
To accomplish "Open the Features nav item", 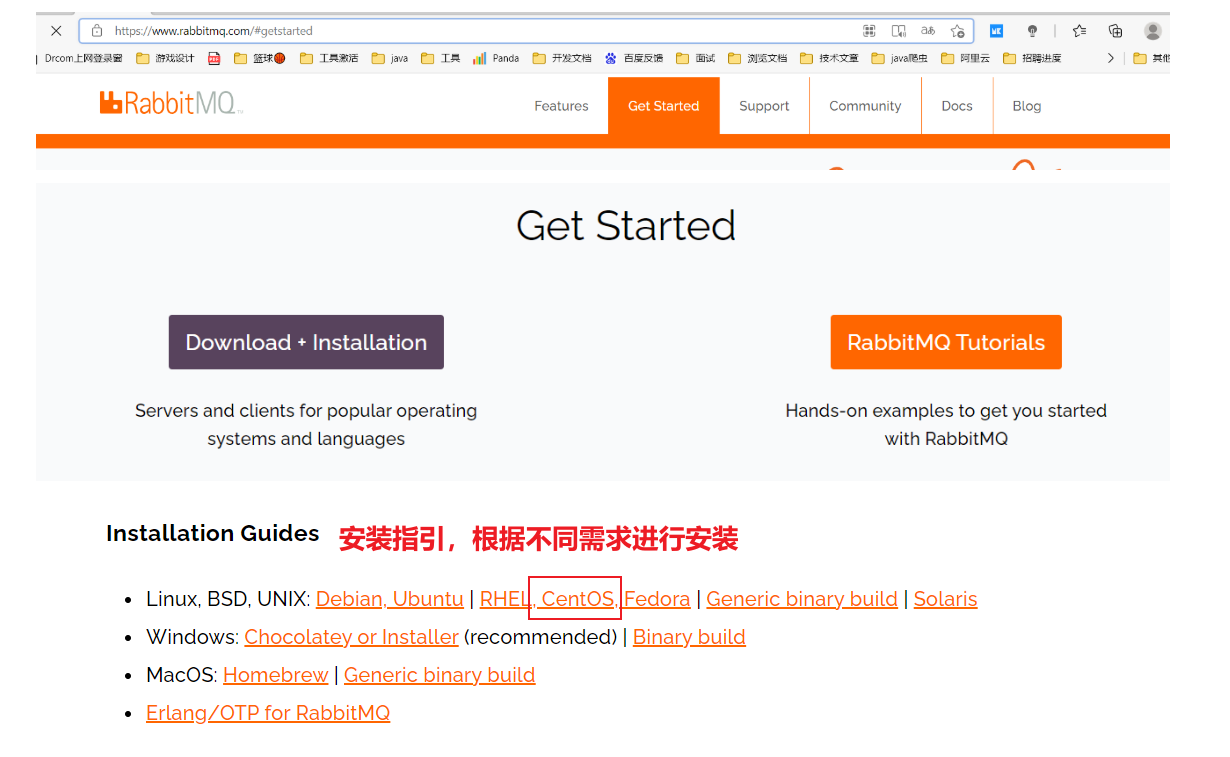I will [561, 106].
